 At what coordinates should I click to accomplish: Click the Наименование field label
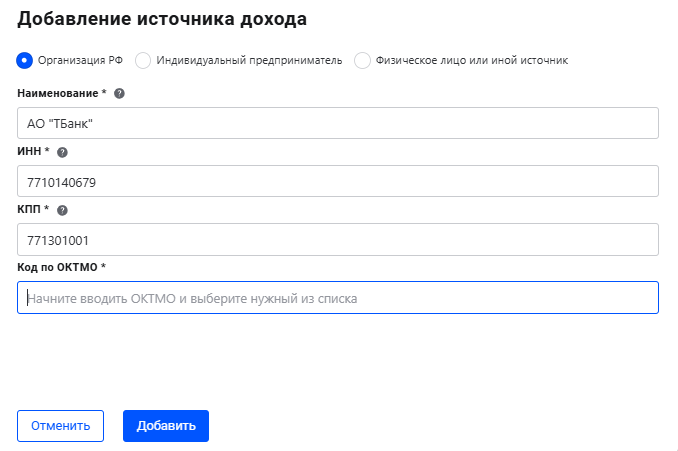coord(62,93)
